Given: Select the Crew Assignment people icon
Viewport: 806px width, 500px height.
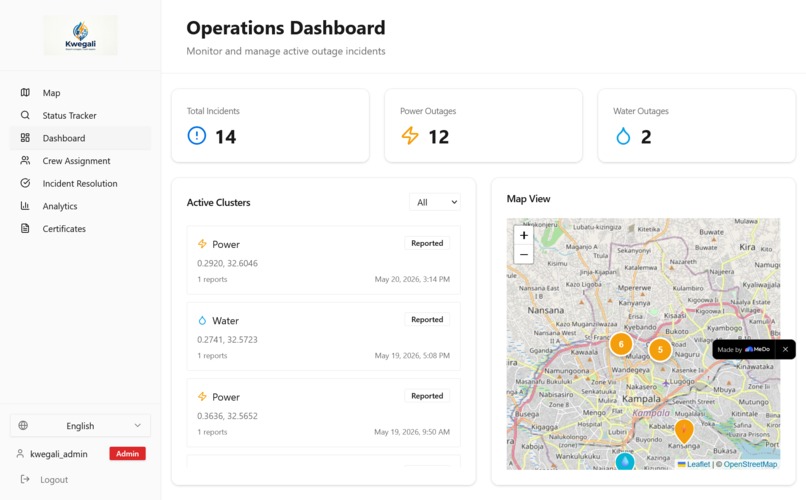Looking at the screenshot, I should tap(25, 160).
